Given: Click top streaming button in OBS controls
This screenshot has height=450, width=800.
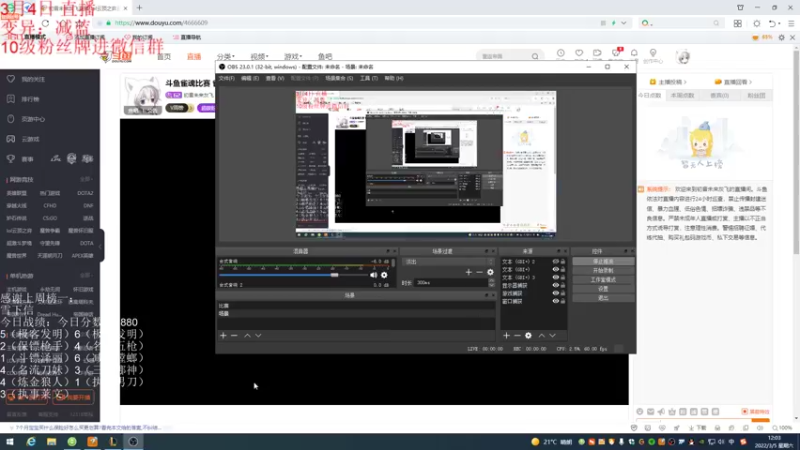Looking at the screenshot, I should click(603, 261).
